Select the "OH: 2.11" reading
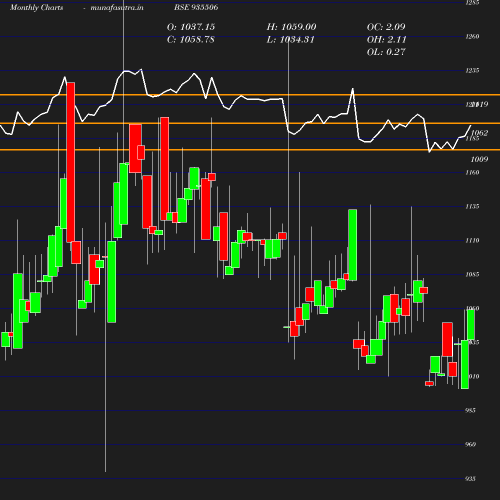Screen dimensions: 500x500 point(386,40)
